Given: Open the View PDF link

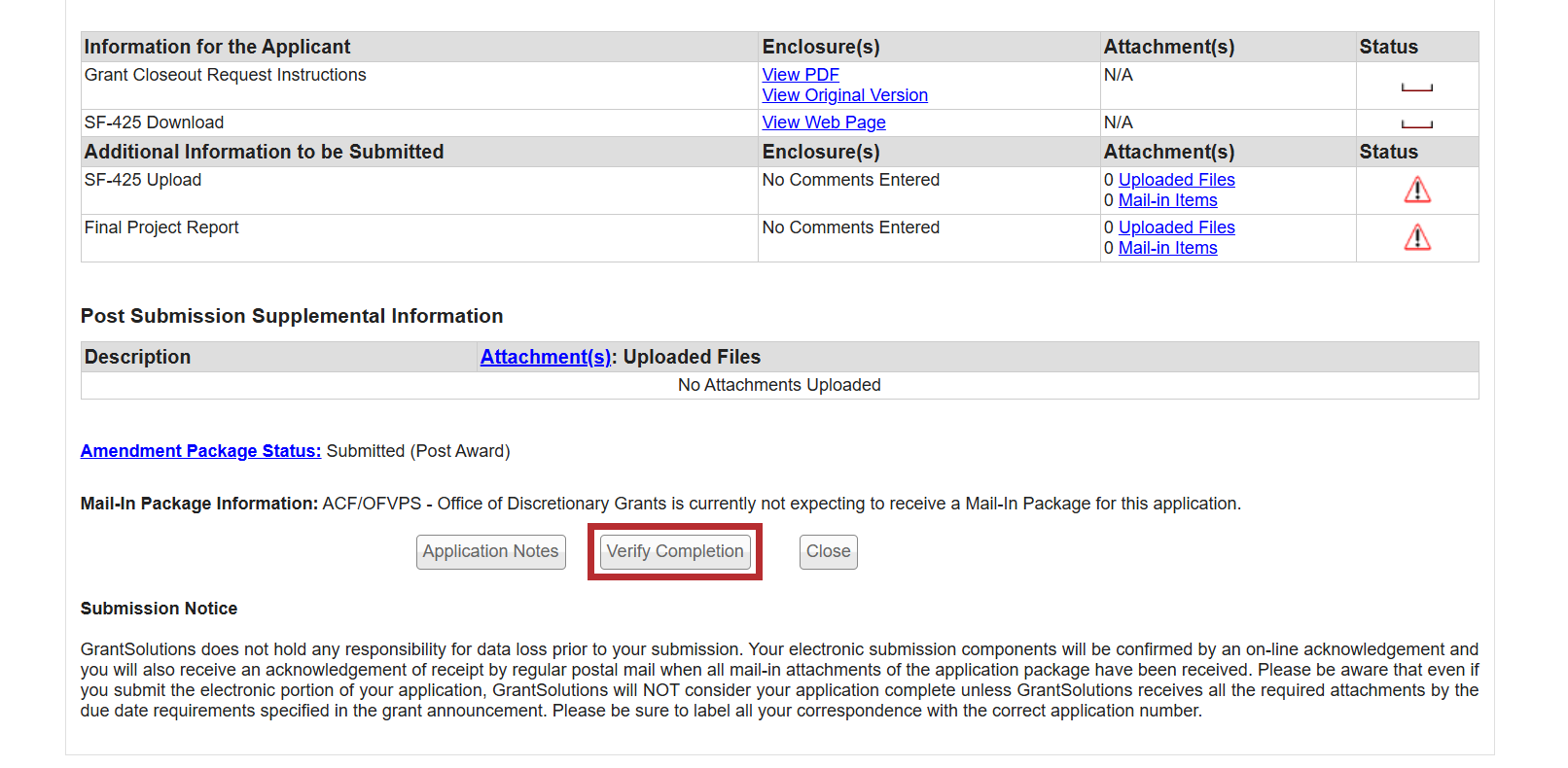Looking at the screenshot, I should coord(800,75).
